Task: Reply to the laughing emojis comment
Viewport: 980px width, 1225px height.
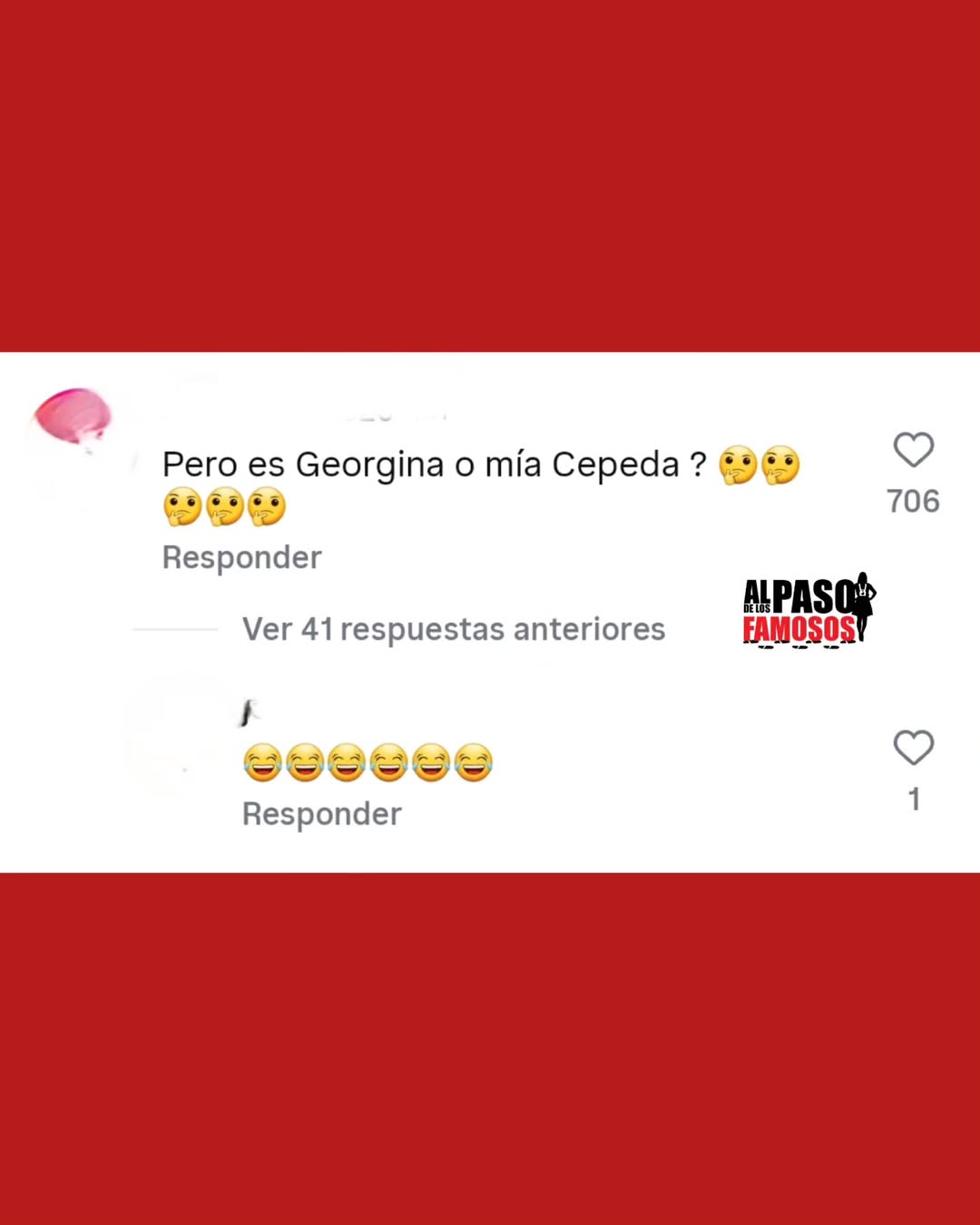Action: 321,814
